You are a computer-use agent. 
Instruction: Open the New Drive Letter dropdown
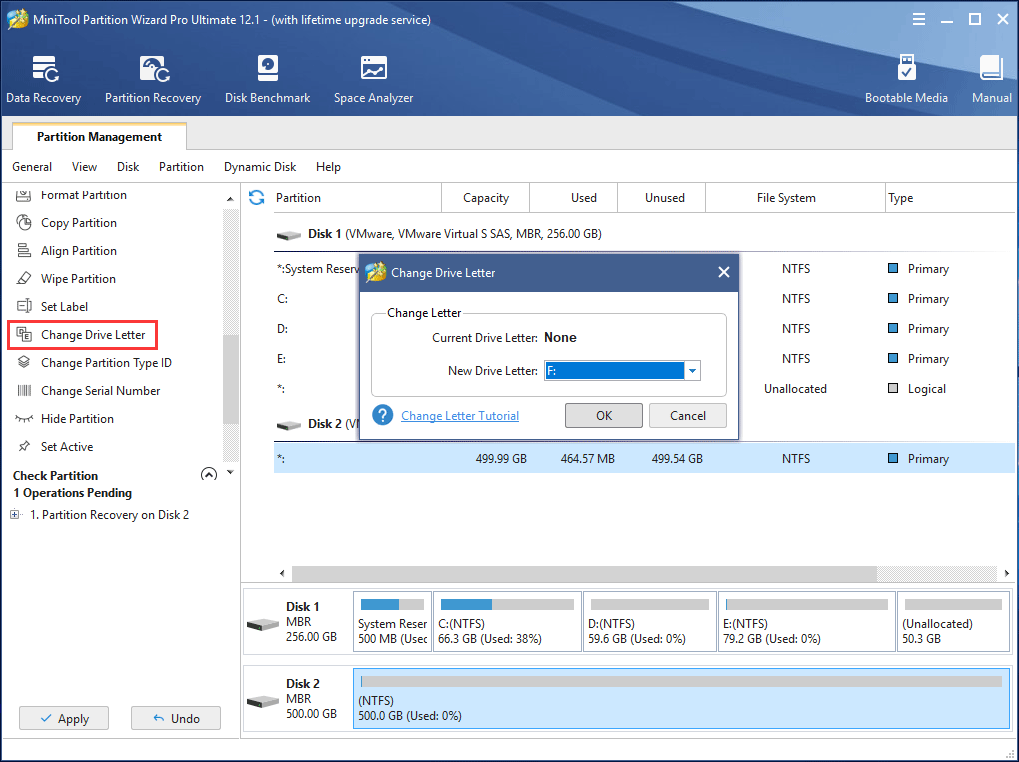click(692, 371)
